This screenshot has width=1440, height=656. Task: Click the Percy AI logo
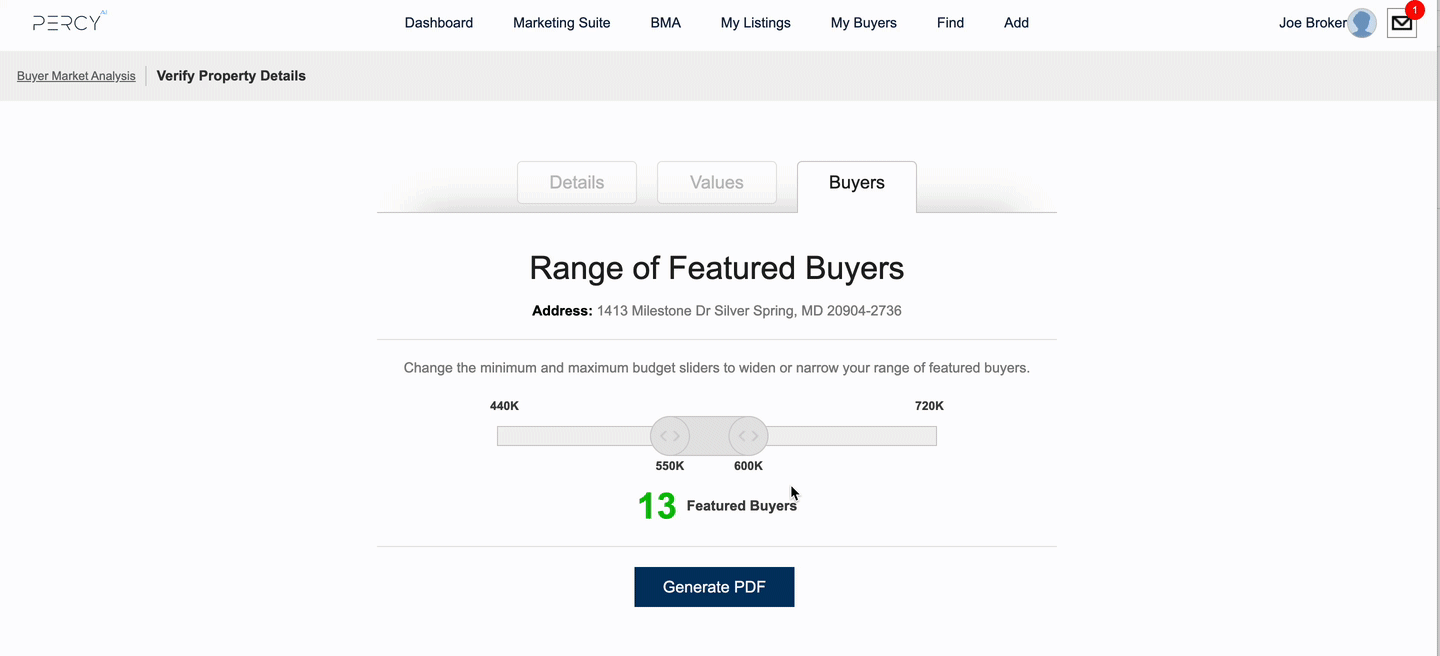69,21
